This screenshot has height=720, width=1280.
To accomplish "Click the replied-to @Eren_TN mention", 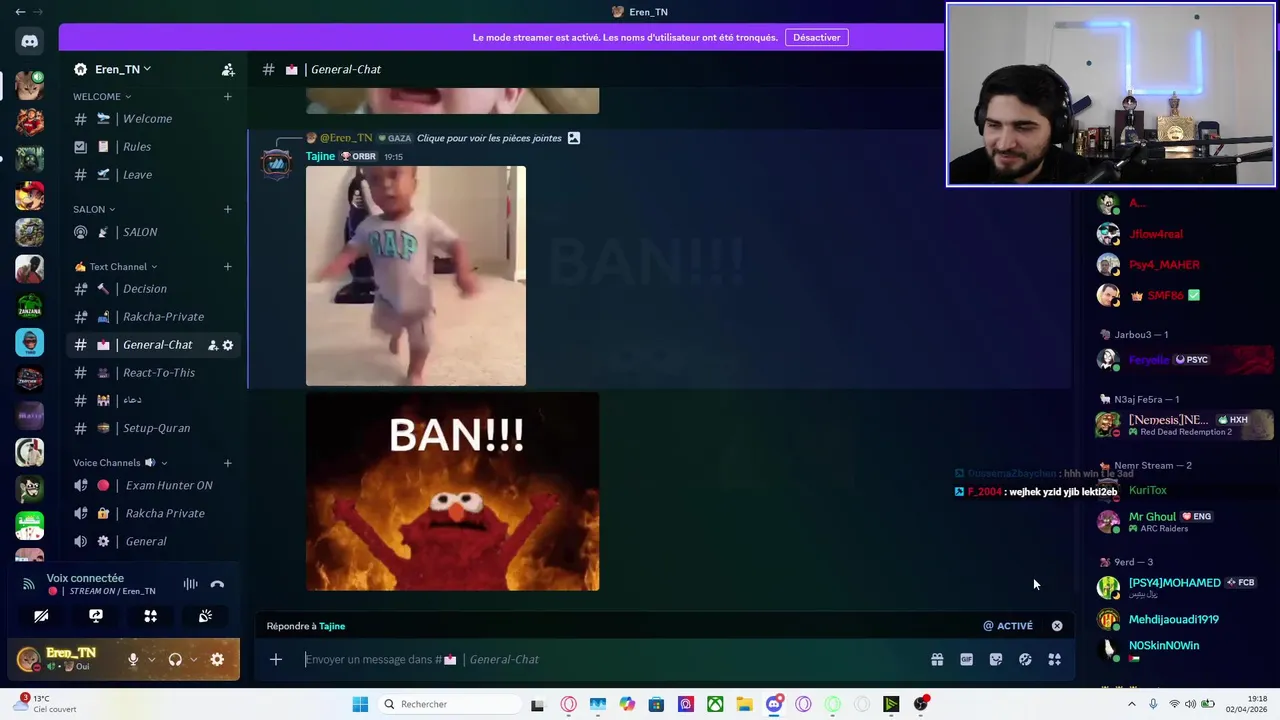I will [x=346, y=138].
